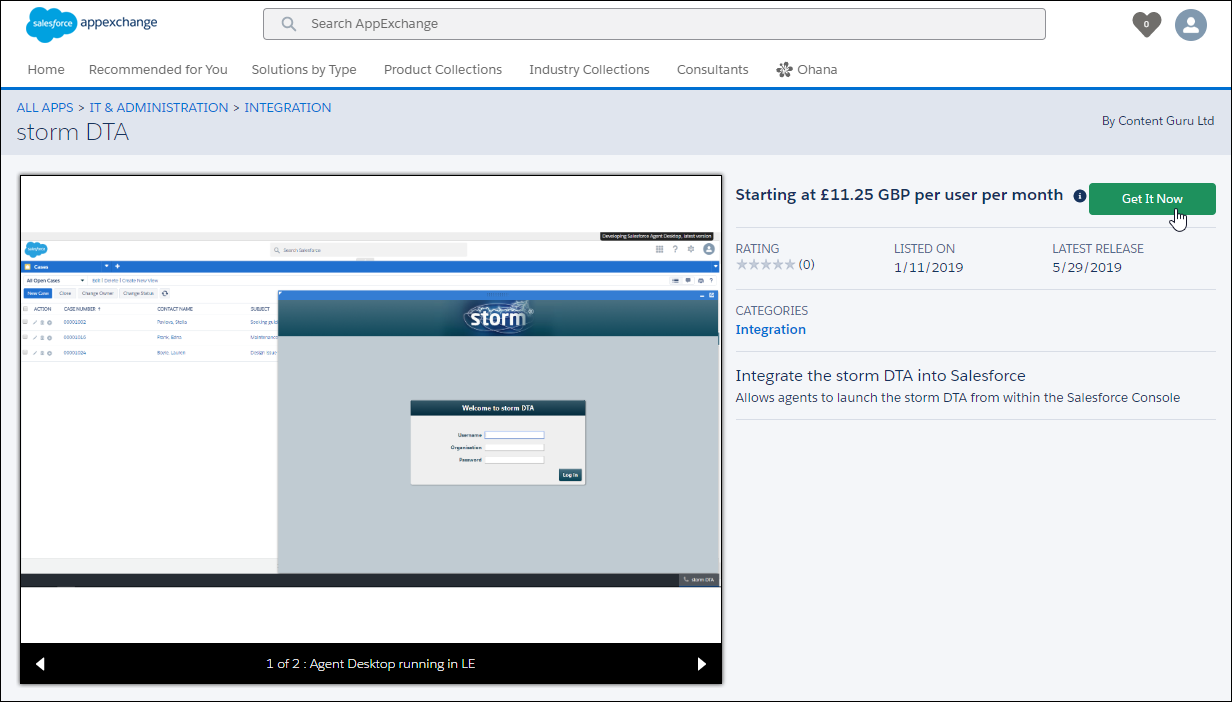Open Recommended for You tab
1232x702 pixels.
click(158, 70)
